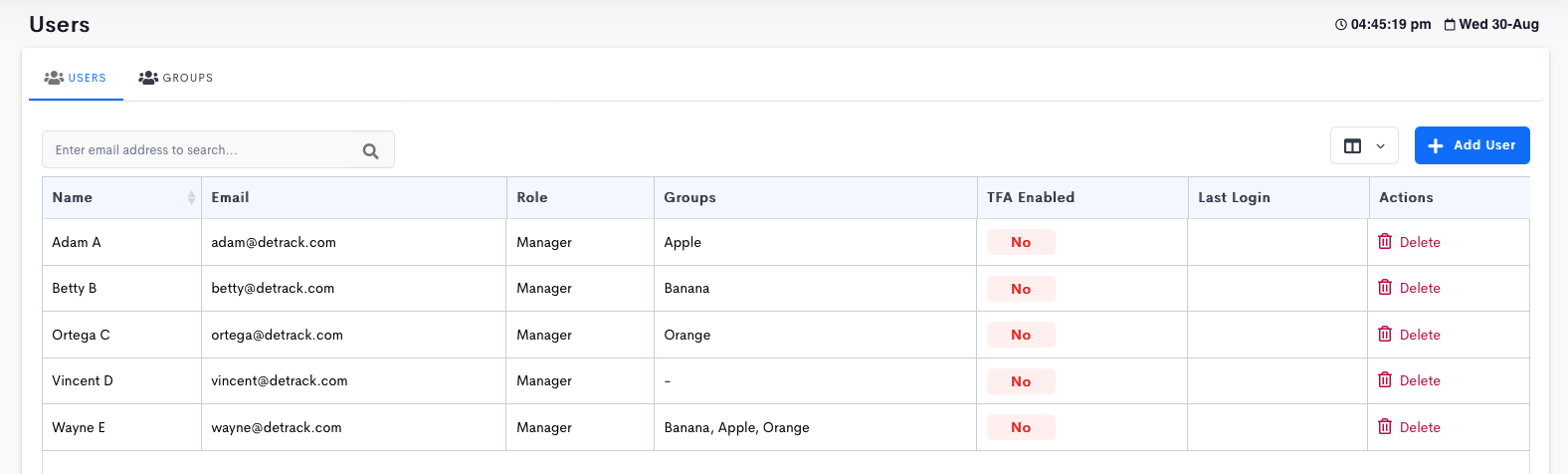Select the Wayne E name cell
The image size is (1568, 474).
pos(121,427)
